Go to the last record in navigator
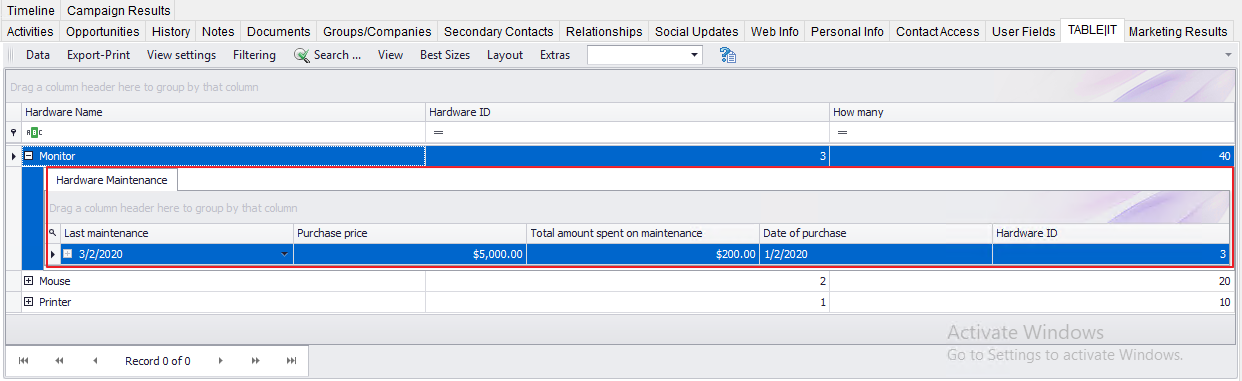The image size is (1242, 381). [291, 361]
